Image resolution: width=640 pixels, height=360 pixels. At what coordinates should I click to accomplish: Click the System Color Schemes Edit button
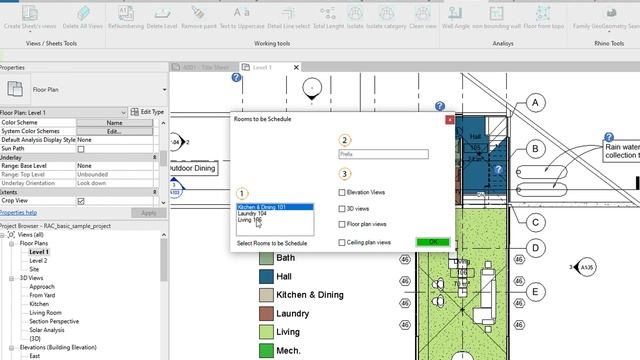[x=115, y=131]
